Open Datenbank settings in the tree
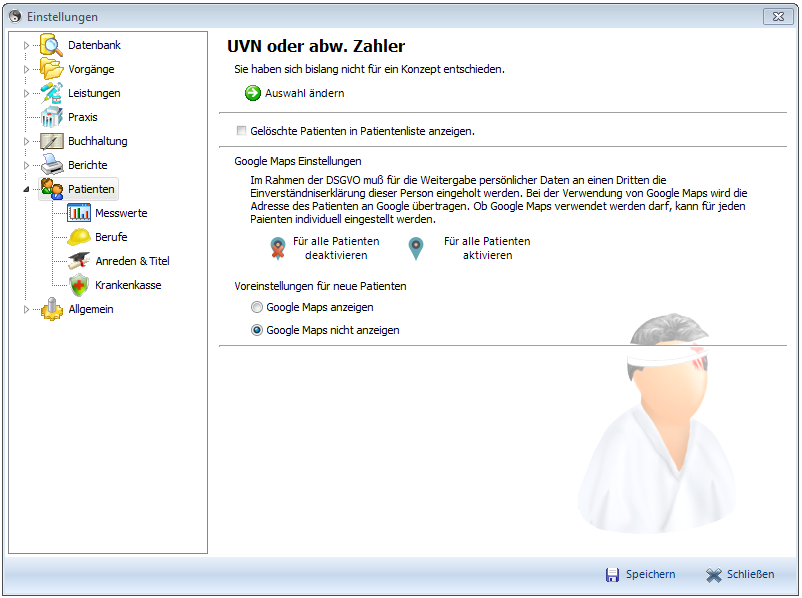Screen dimensions: 802x598 coord(94,45)
